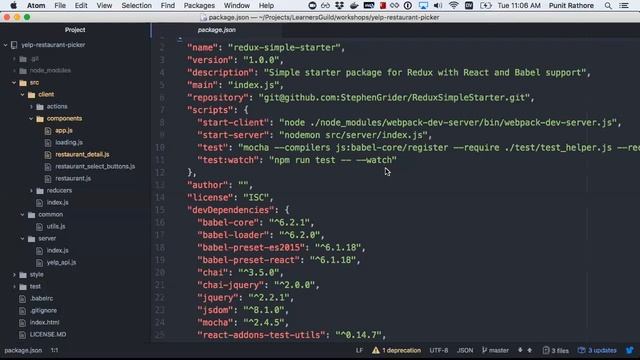
Task: Open utils.js file
Action: (x=56, y=227)
